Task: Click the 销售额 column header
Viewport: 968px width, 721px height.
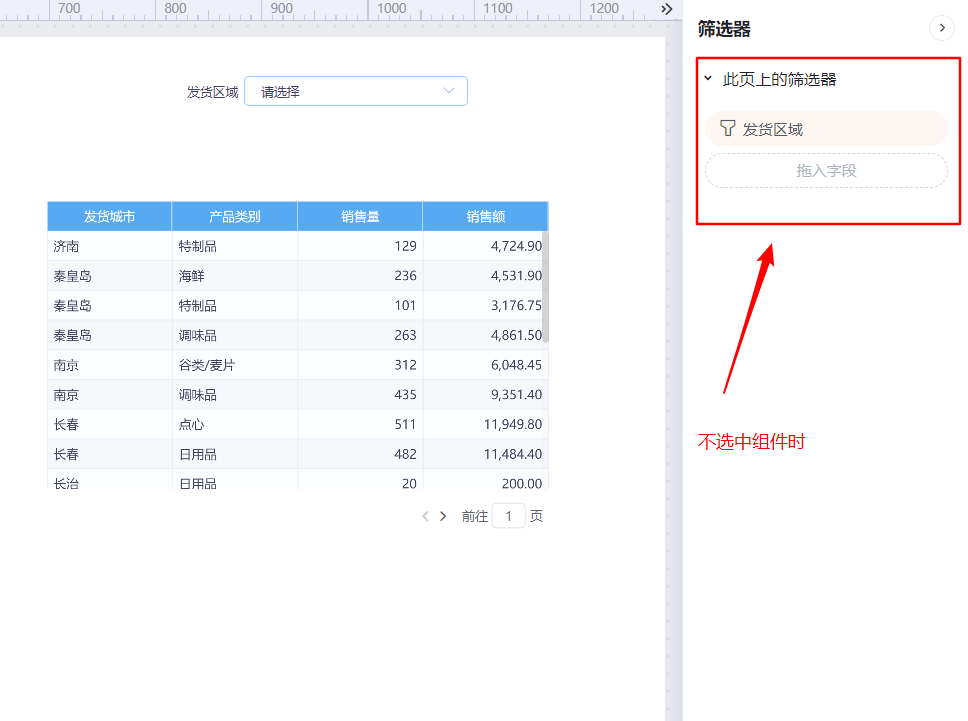Action: [x=485, y=217]
